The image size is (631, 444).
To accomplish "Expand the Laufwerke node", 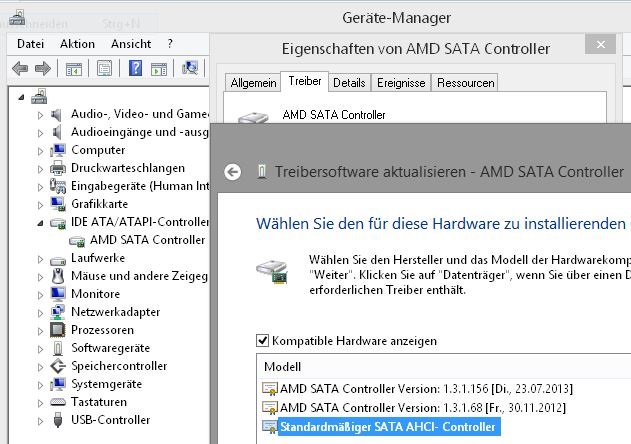I will [40, 259].
